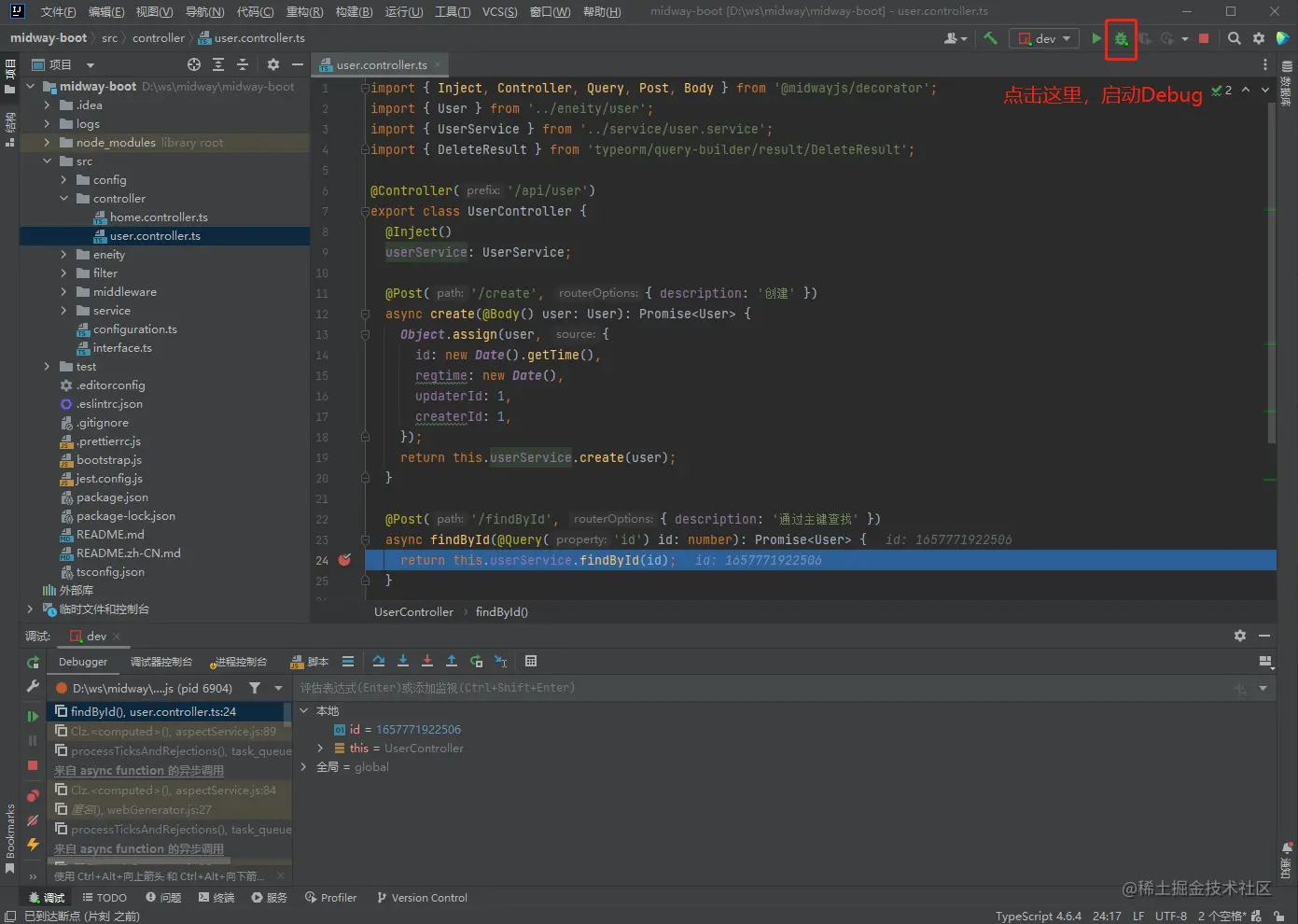This screenshot has width=1298, height=924.
Task: Click Resume Program in debug sidebar
Action: tap(33, 716)
